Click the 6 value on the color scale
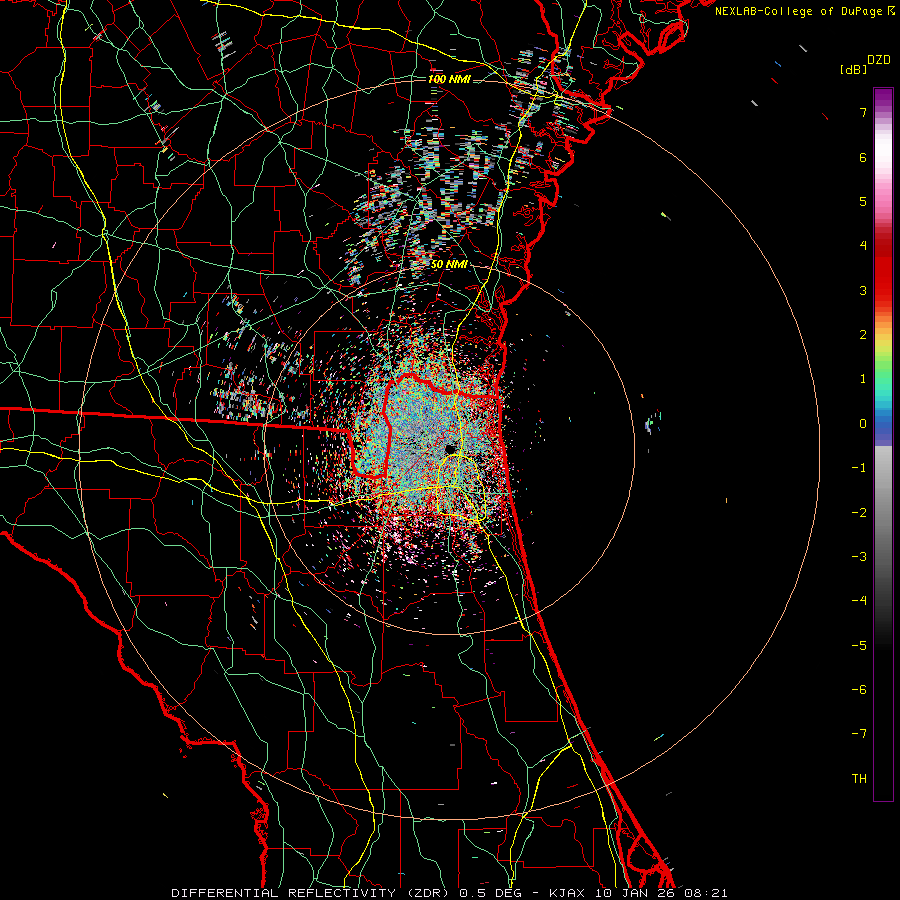 (x=863, y=157)
